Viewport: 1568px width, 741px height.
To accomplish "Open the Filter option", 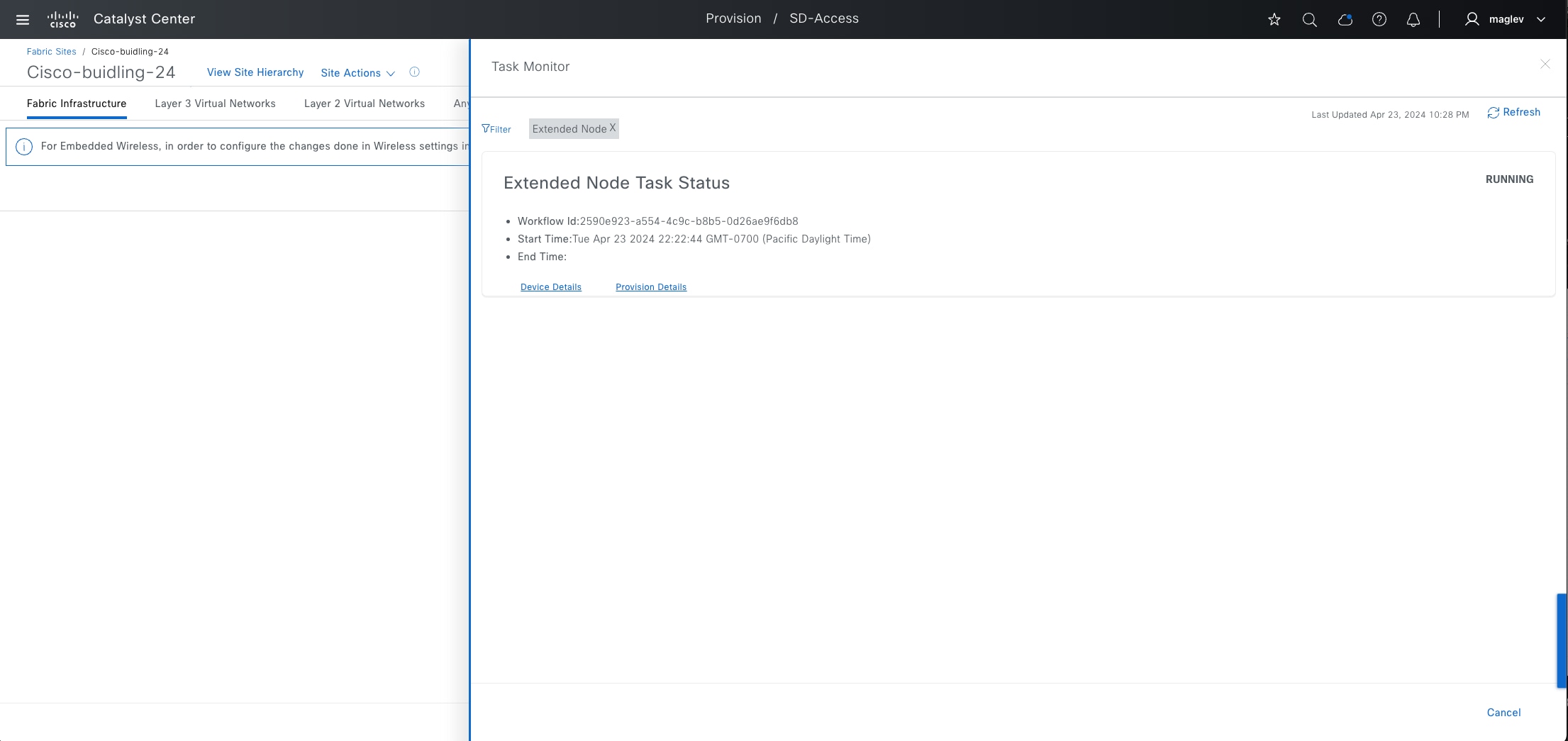I will coord(496,129).
